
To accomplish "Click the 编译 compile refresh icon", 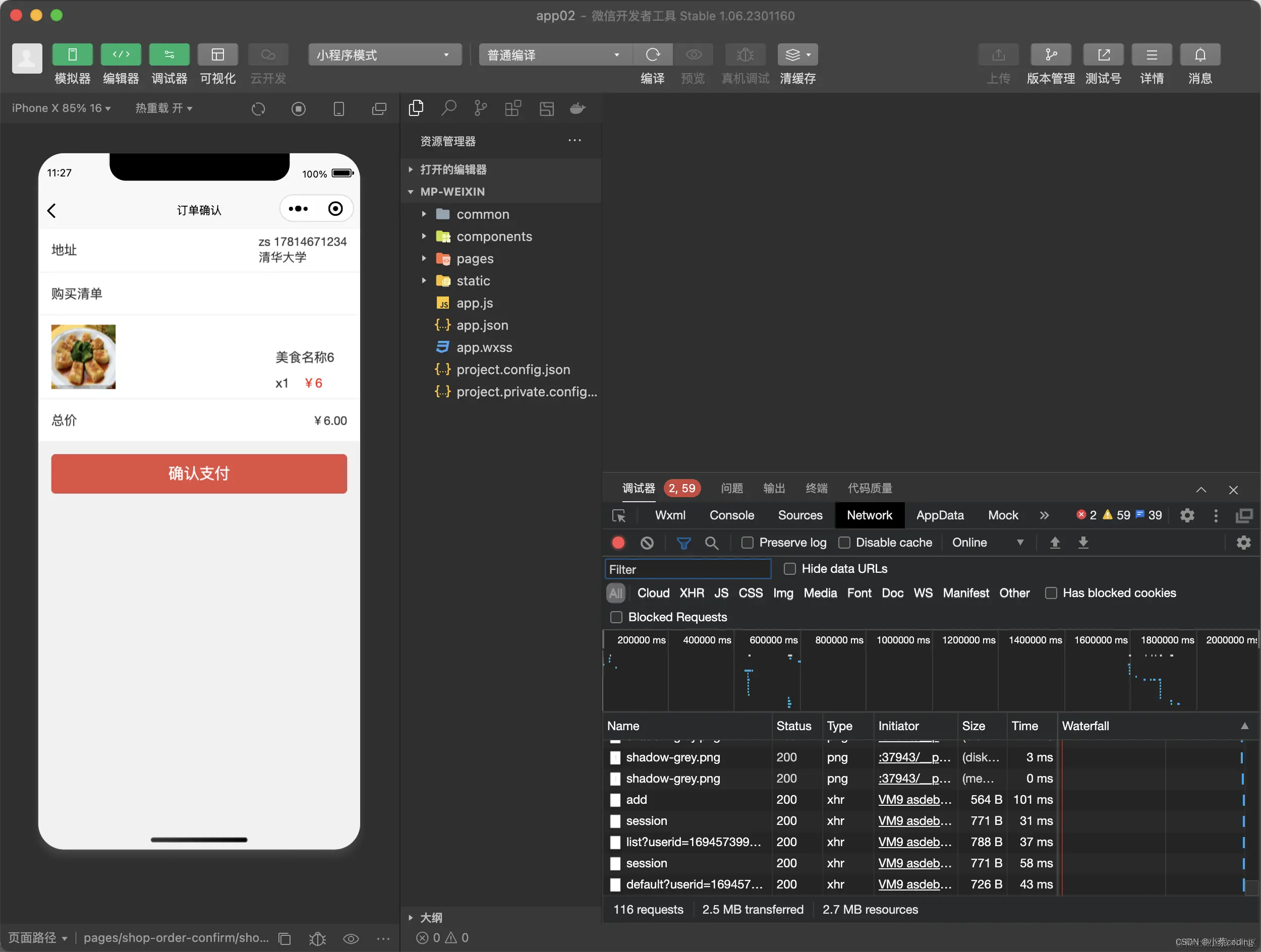I will [x=652, y=54].
